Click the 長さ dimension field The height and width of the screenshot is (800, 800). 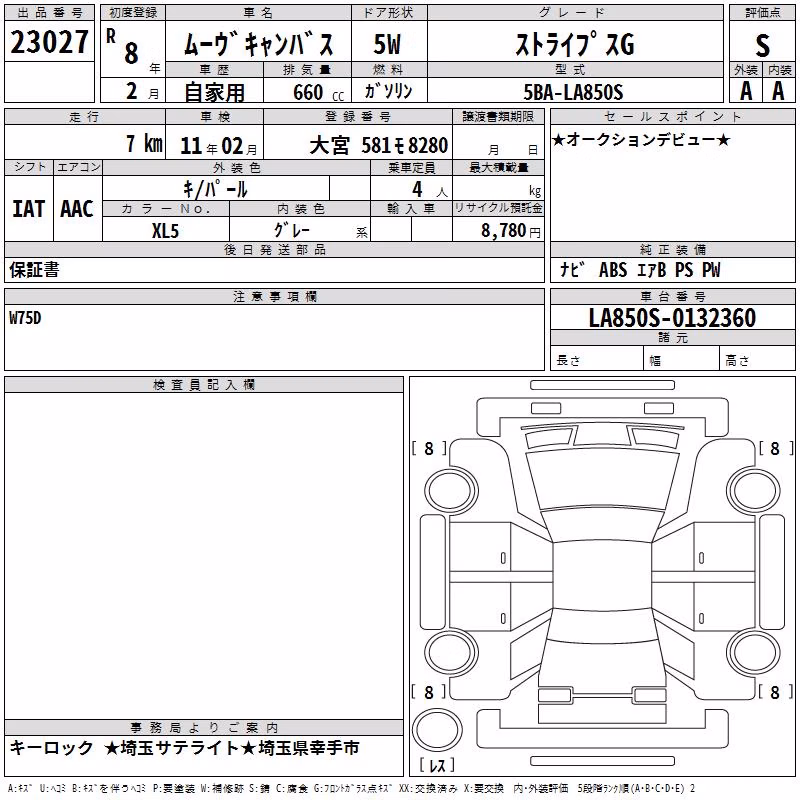tap(597, 358)
